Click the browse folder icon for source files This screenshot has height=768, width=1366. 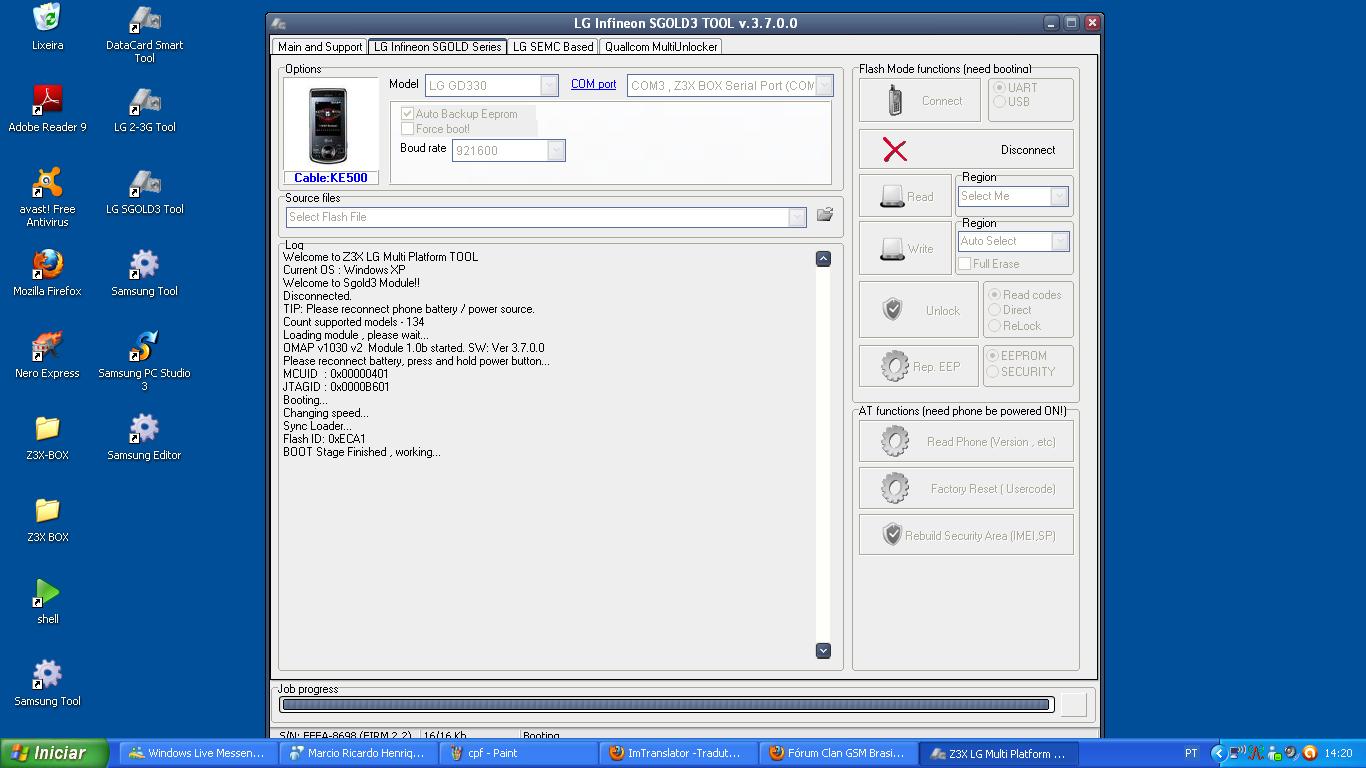coord(825,215)
